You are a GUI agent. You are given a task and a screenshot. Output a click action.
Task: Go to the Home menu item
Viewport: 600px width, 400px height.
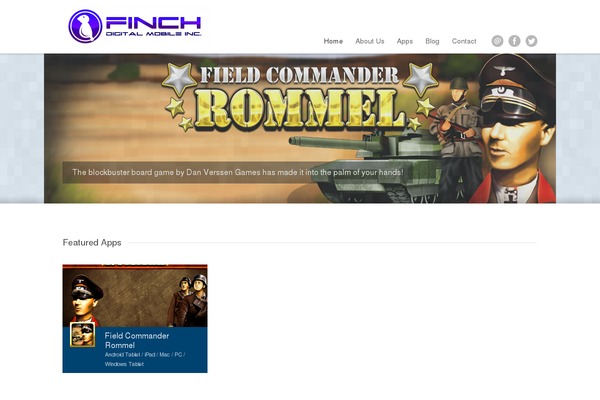pos(333,41)
